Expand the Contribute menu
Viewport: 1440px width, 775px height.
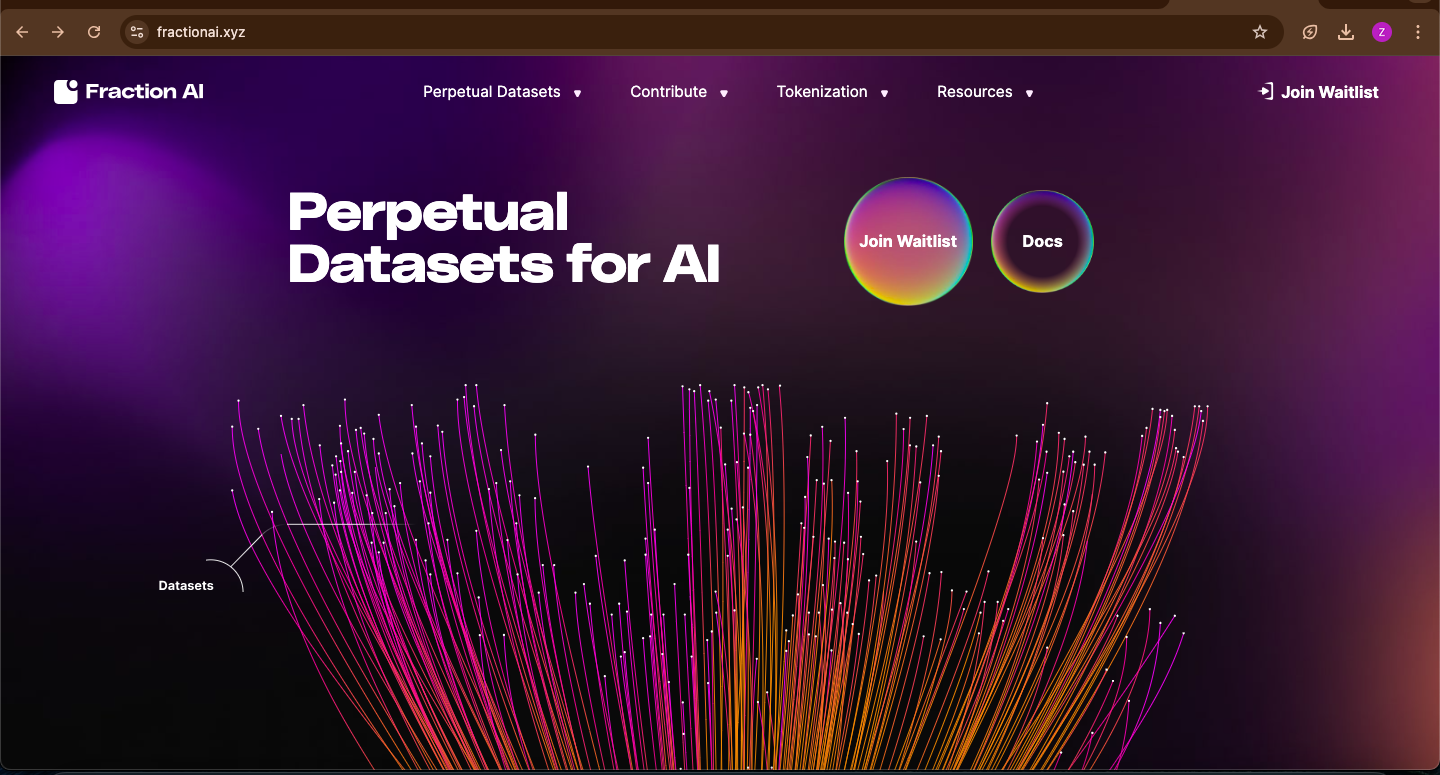[x=668, y=92]
